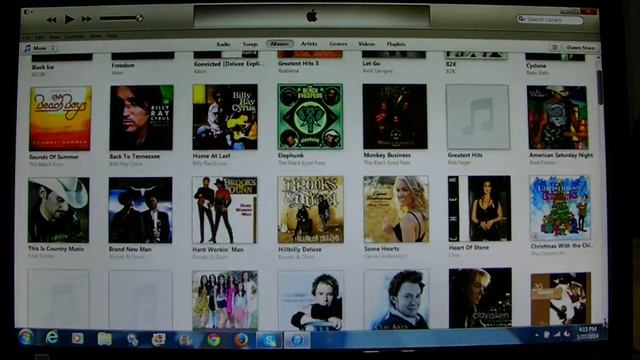Open the Sounds Of Summer Beach Boys album cover
Viewport: 640px width, 360px height.
point(60,118)
